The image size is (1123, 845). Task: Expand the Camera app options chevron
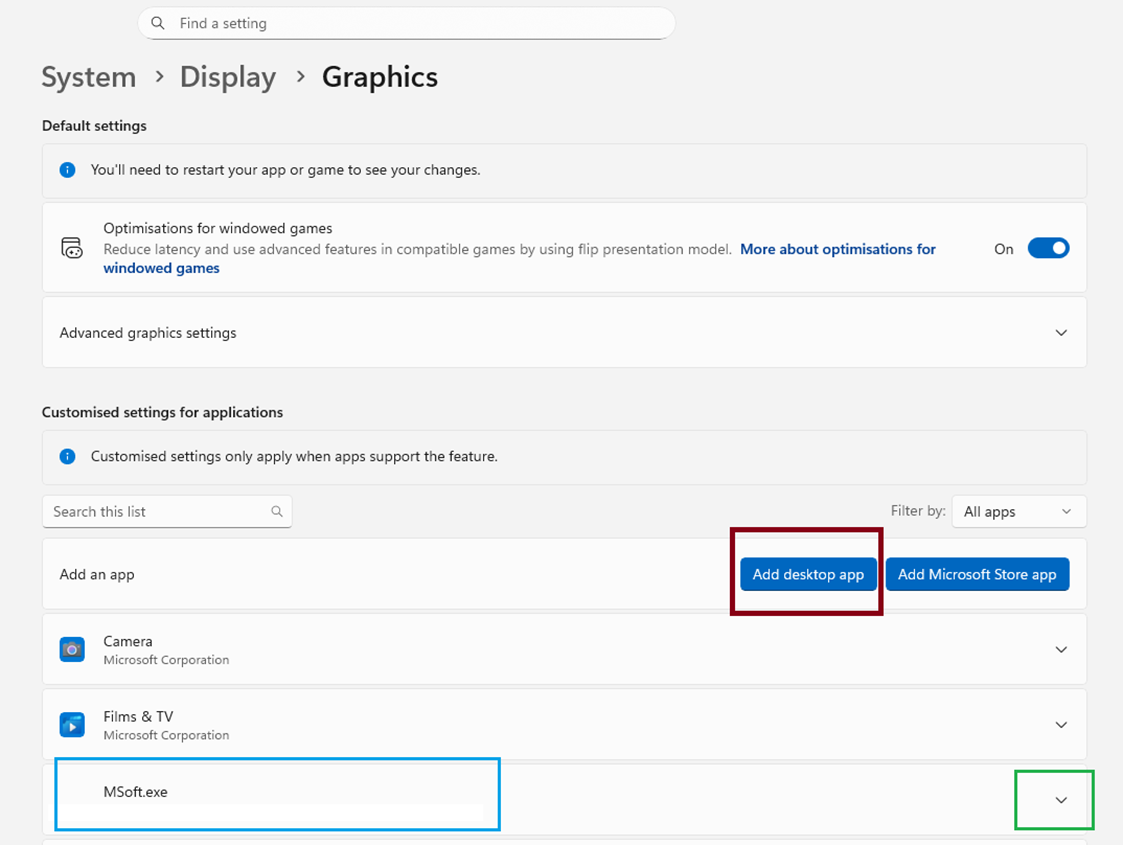click(x=1061, y=649)
